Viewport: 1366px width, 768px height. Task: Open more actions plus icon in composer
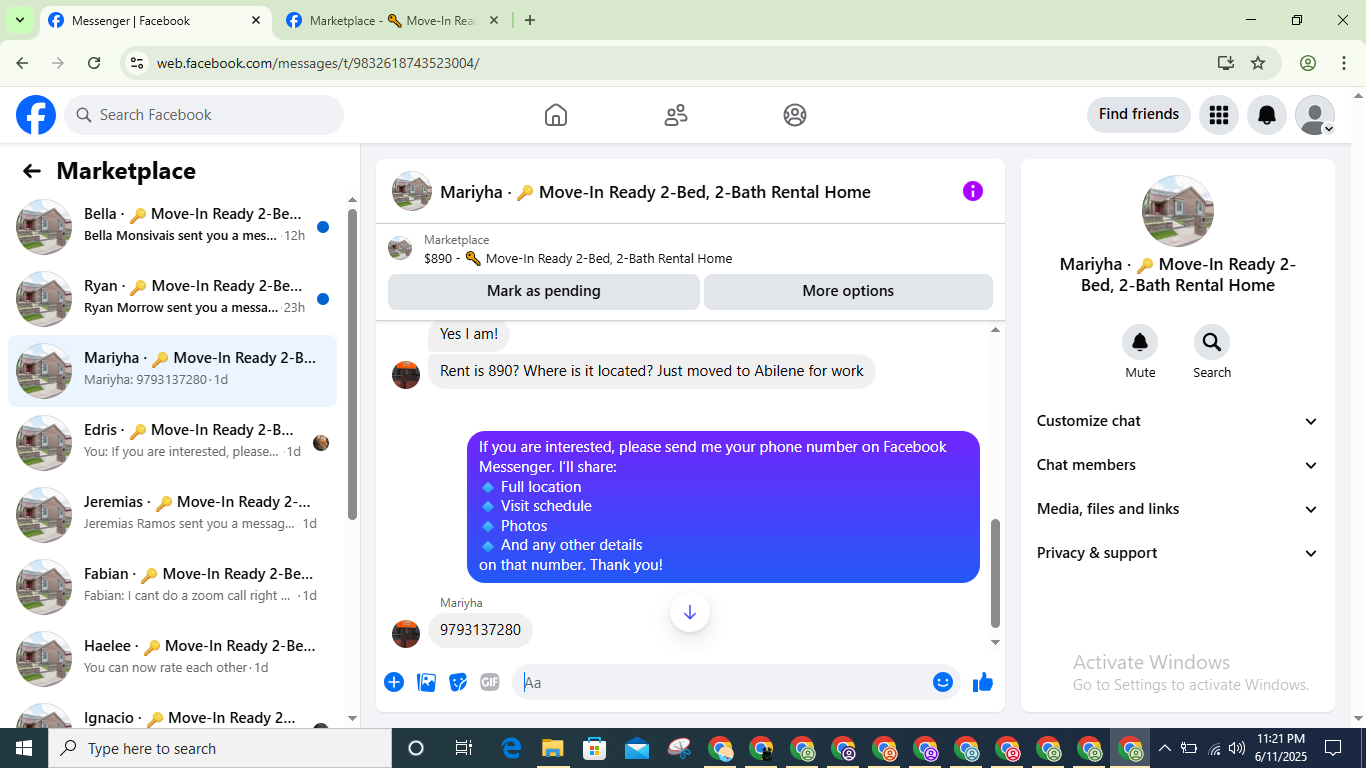pyautogui.click(x=394, y=682)
